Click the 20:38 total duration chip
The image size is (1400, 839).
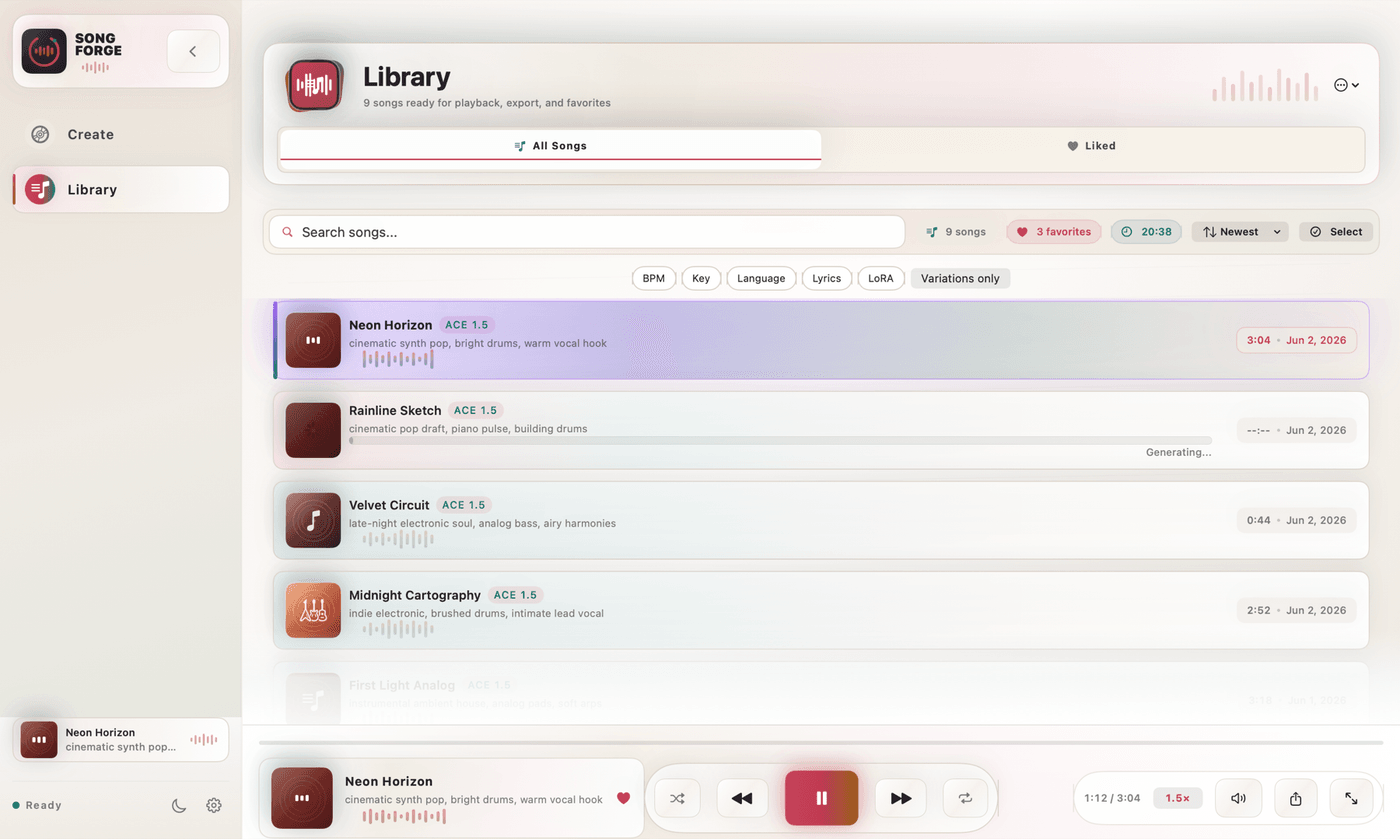[1146, 232]
